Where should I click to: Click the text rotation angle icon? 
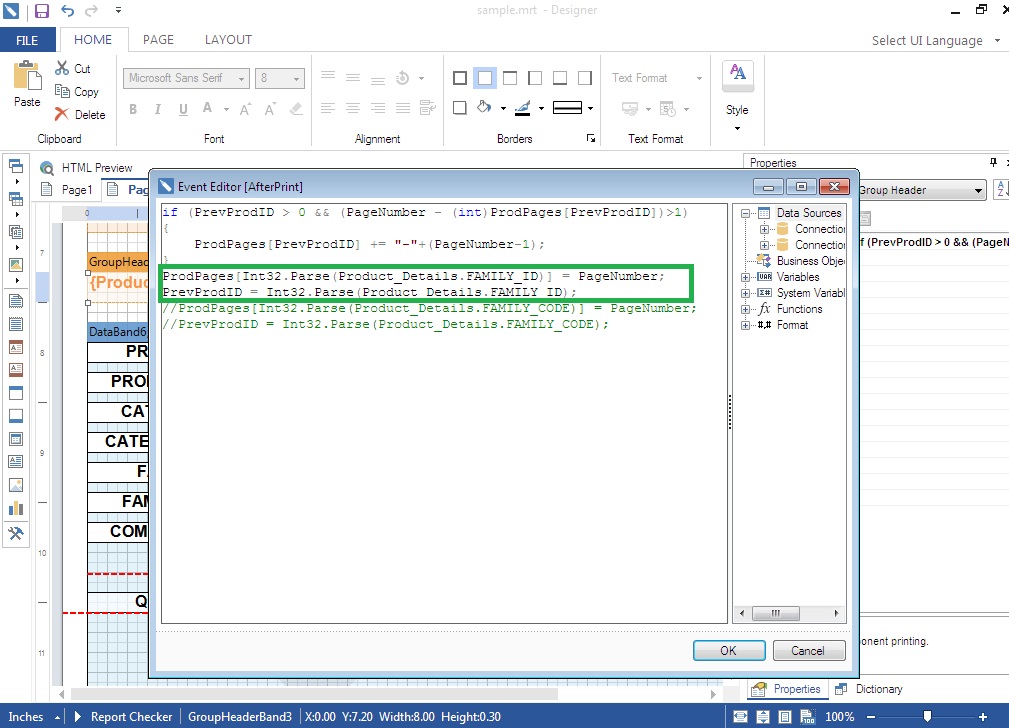coord(402,78)
